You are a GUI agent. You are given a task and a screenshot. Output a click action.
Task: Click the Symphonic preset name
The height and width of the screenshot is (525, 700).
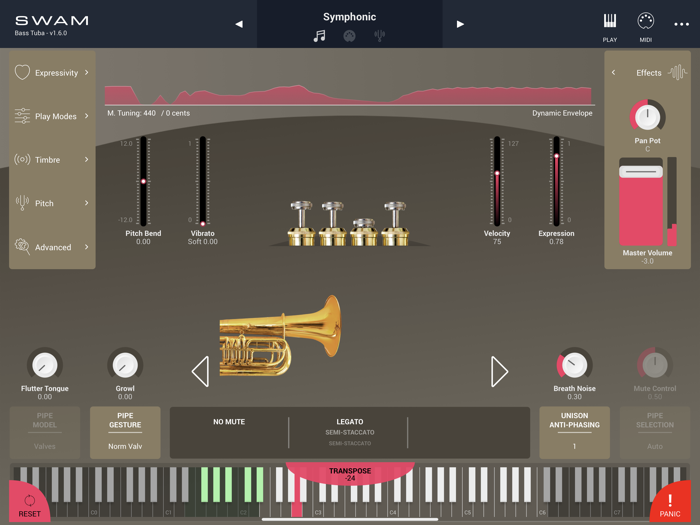click(x=350, y=17)
